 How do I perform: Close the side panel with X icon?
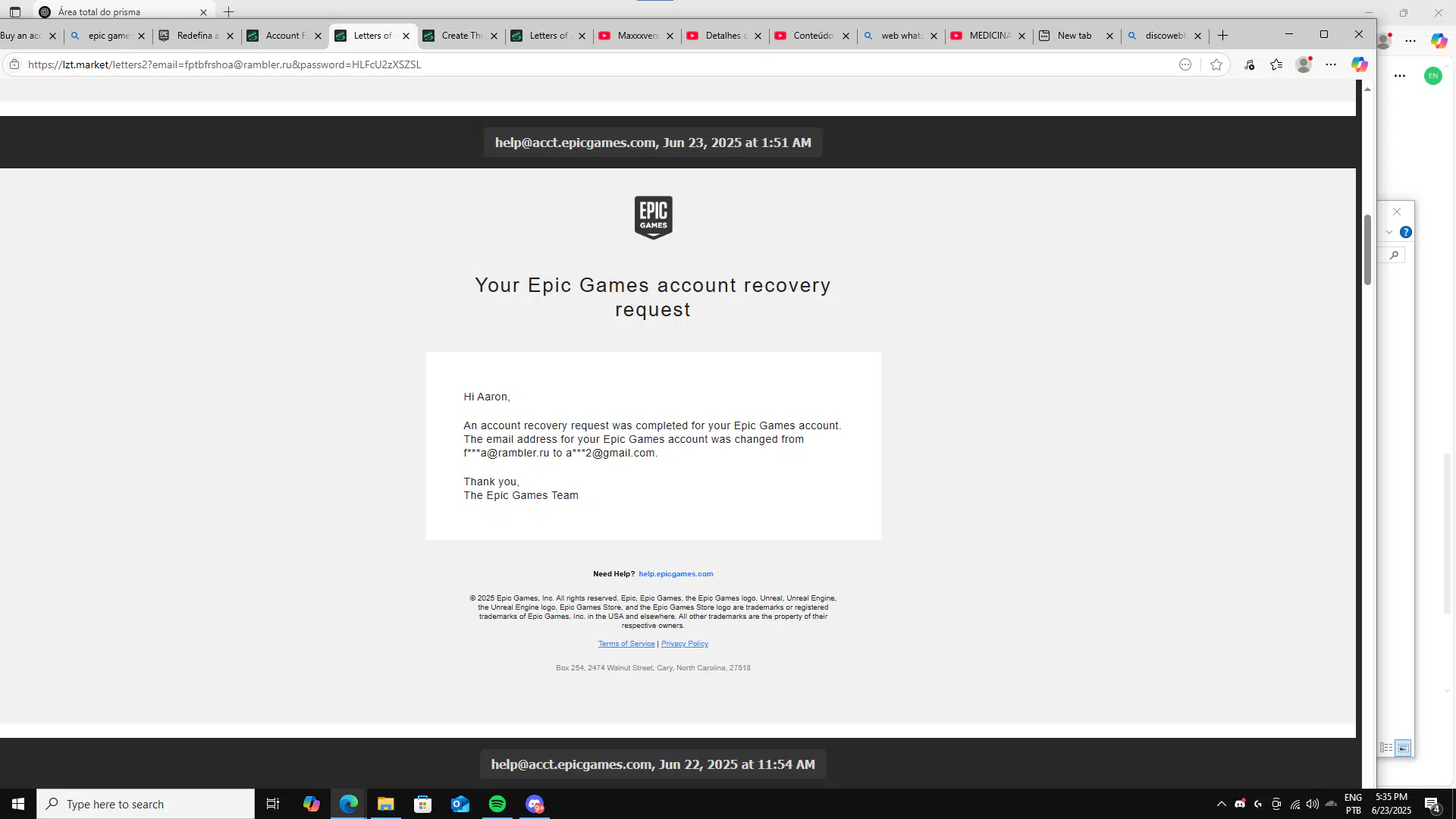[x=1397, y=212]
